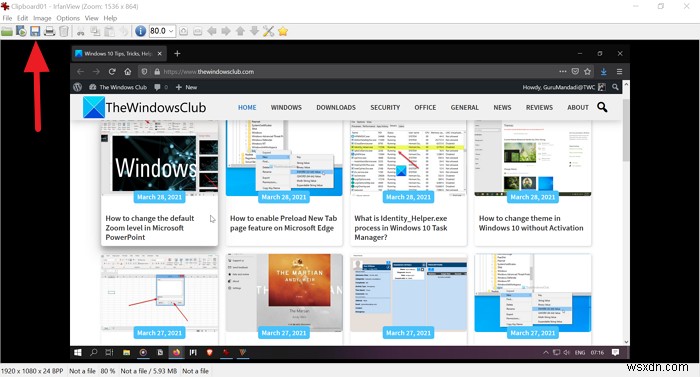Open the Help menu
The height and width of the screenshot is (377, 700).
tap(110, 18)
